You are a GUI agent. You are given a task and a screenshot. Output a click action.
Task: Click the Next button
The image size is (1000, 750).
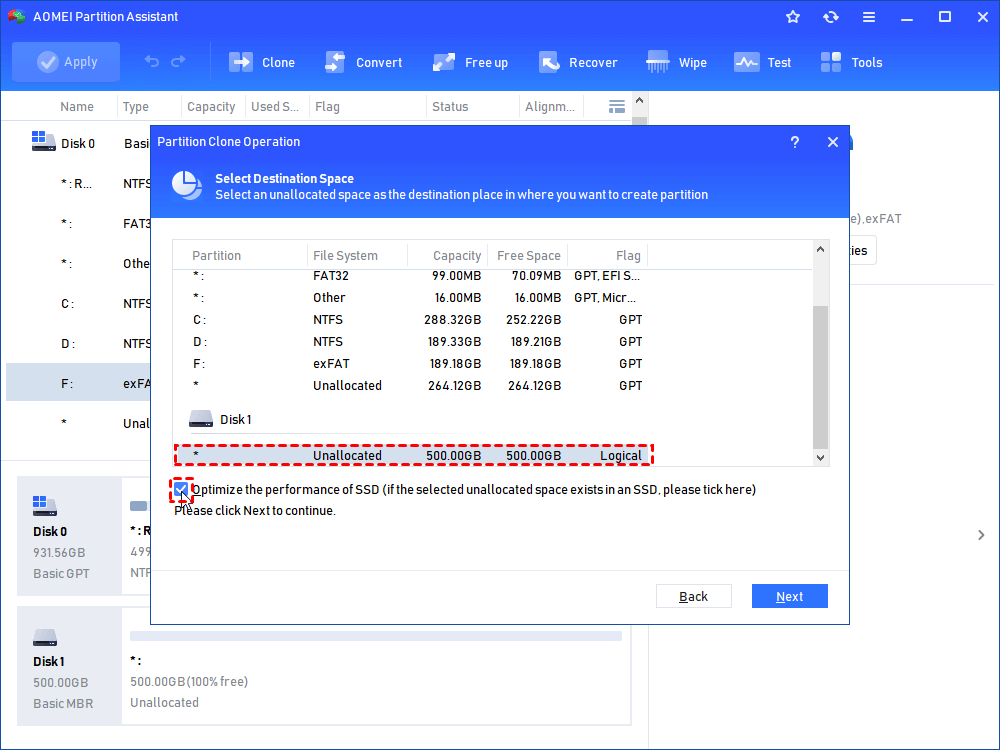click(x=790, y=596)
